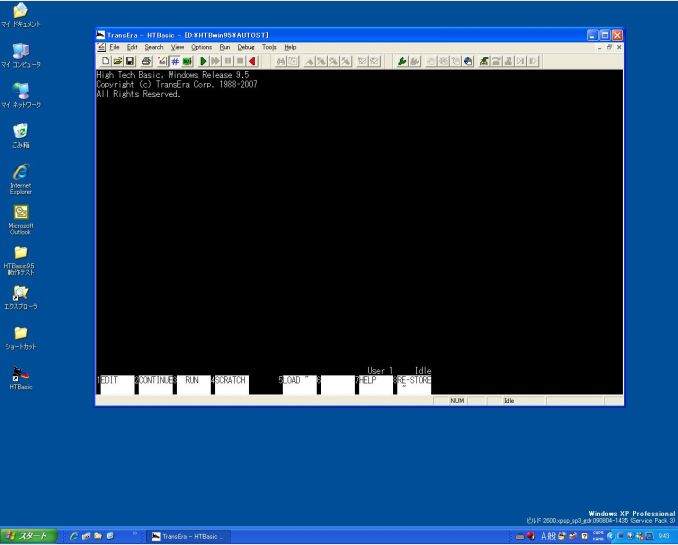Open the View menu
Viewport: 678px width, 545px height.
[x=177, y=47]
